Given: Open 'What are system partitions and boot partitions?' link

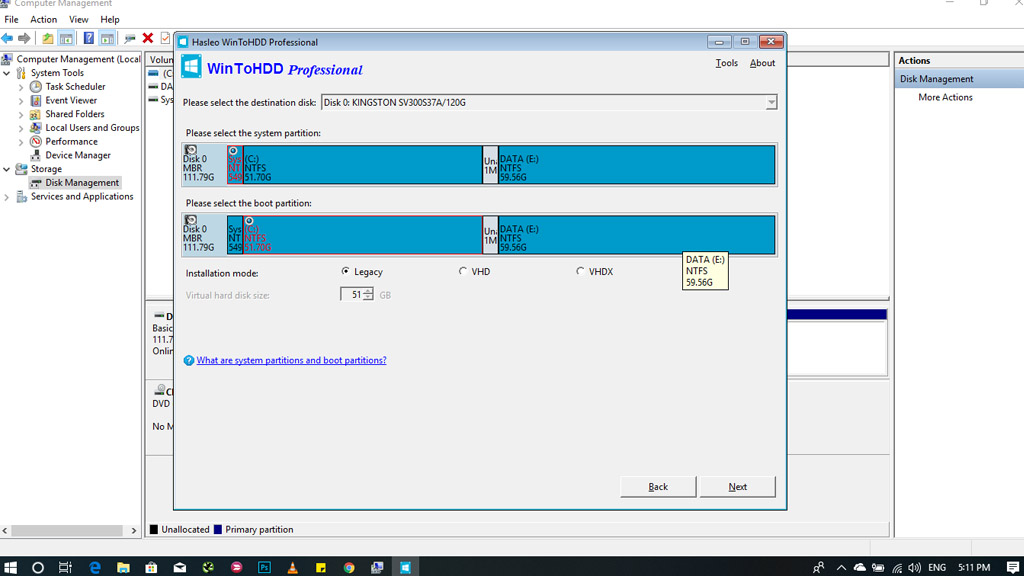Looking at the screenshot, I should [x=291, y=361].
